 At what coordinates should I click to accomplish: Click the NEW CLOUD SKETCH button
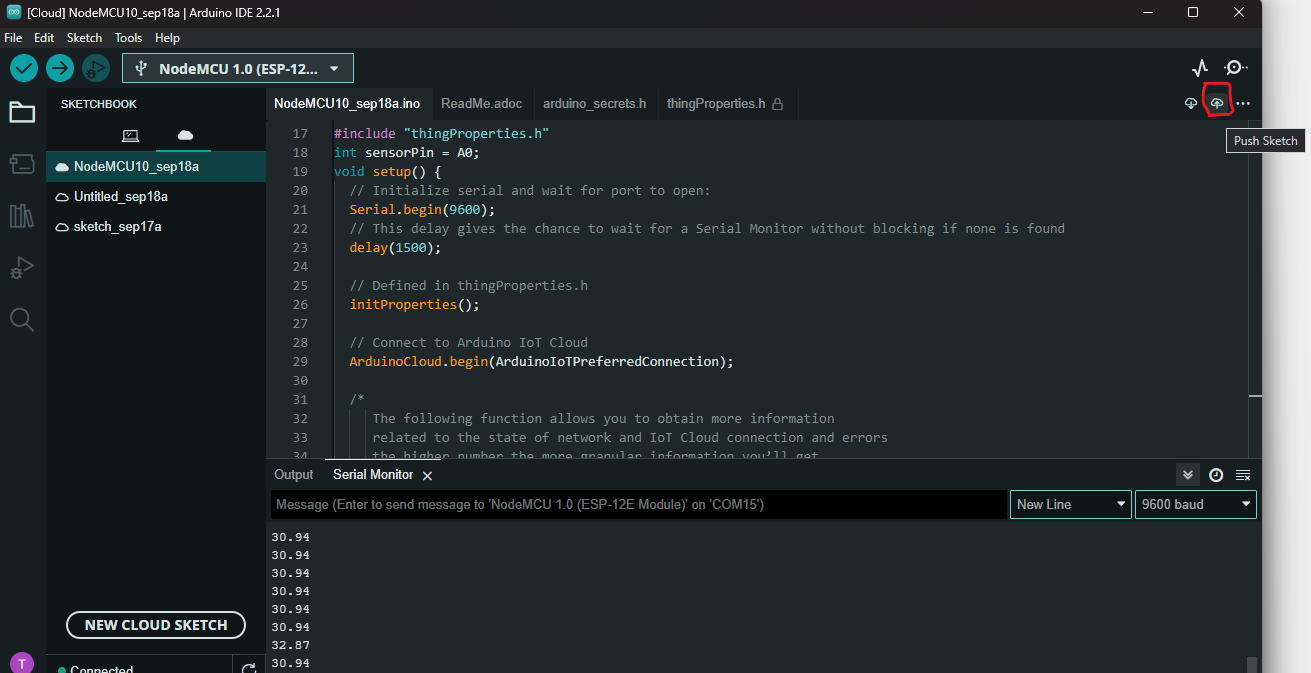[x=156, y=625]
